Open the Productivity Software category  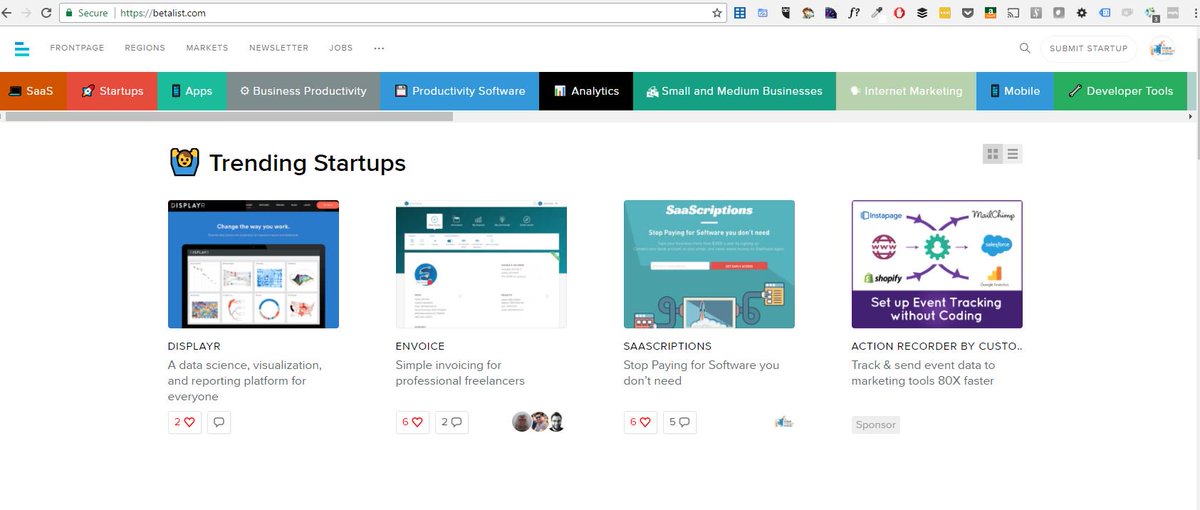click(460, 91)
